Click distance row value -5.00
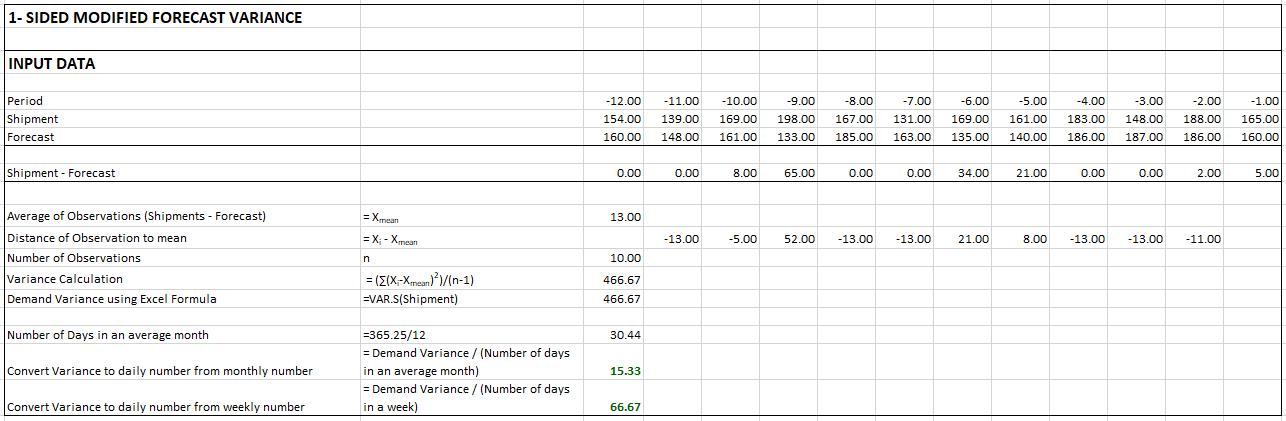The height and width of the screenshot is (421, 1286). (730, 239)
